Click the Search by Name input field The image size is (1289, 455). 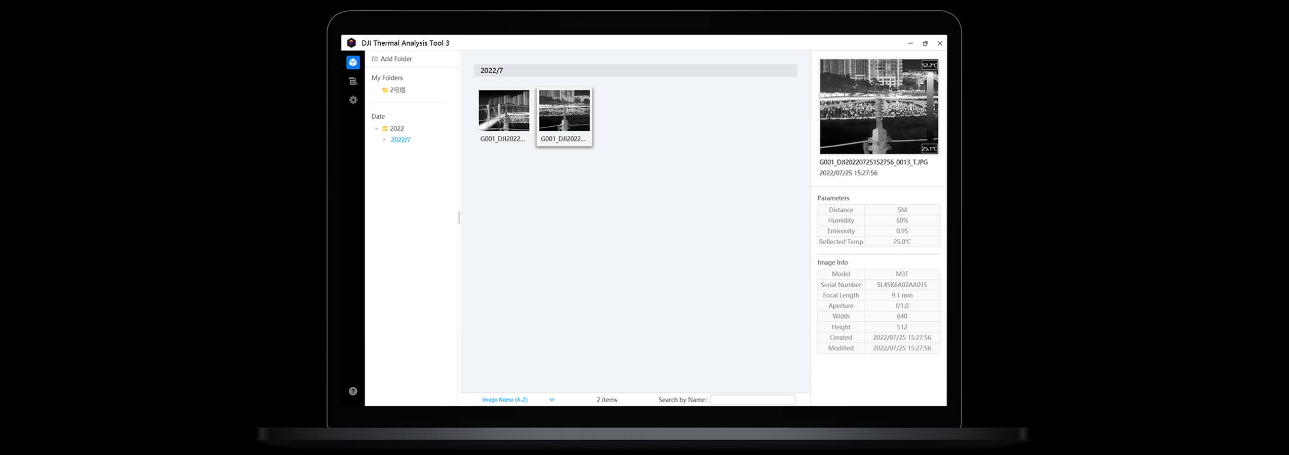(752, 399)
